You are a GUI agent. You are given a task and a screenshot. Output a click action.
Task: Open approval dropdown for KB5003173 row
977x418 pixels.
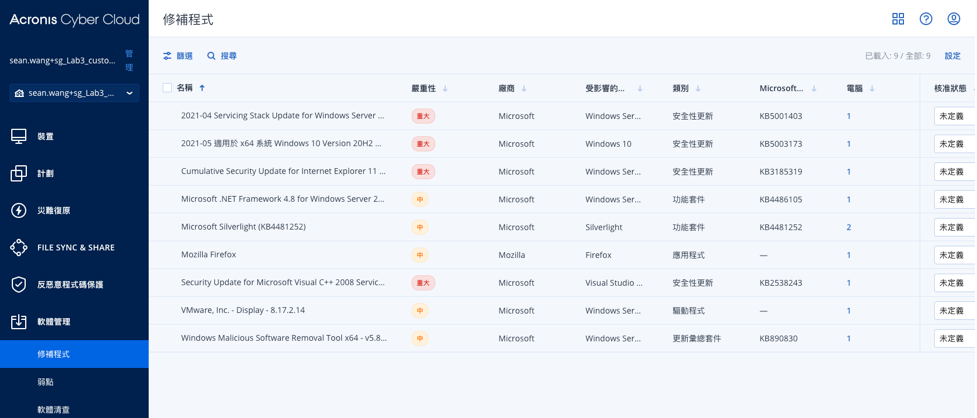955,144
